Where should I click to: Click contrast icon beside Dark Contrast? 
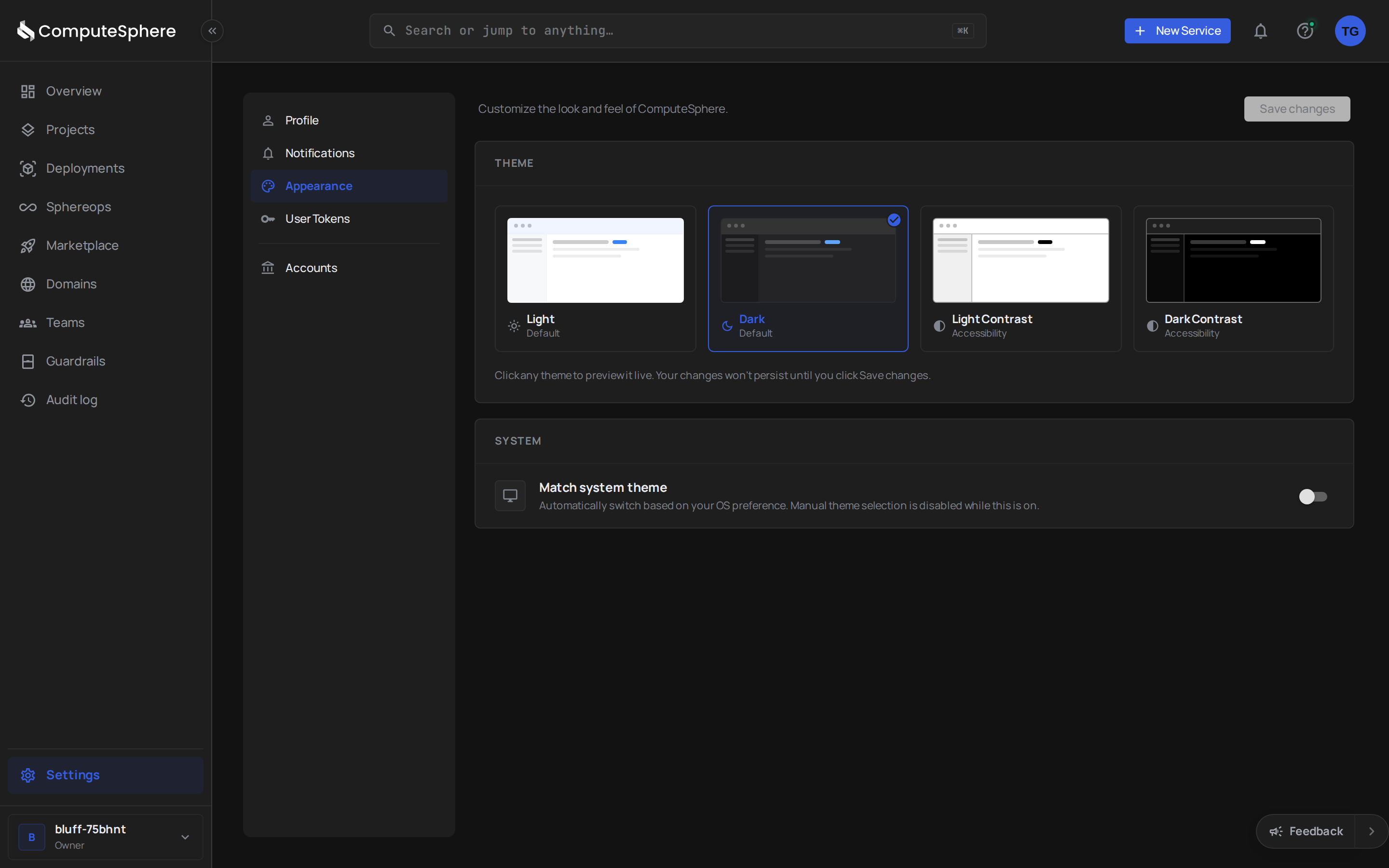[1152, 326]
